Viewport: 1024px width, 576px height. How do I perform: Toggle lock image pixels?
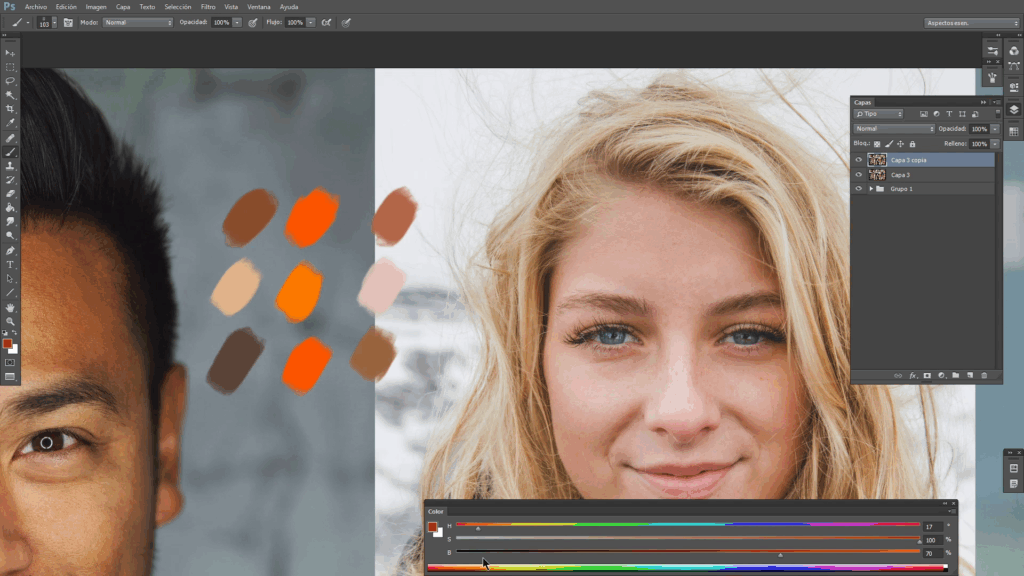889,144
